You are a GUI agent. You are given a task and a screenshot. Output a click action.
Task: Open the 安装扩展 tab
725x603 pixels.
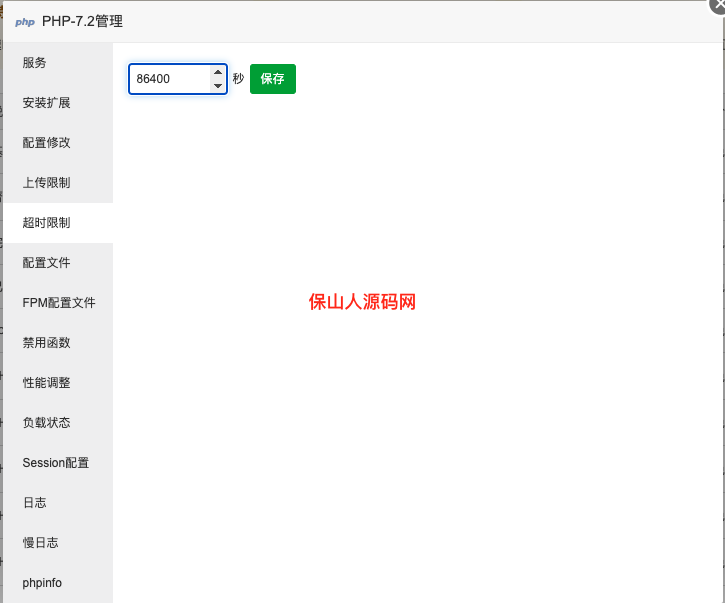coord(58,103)
